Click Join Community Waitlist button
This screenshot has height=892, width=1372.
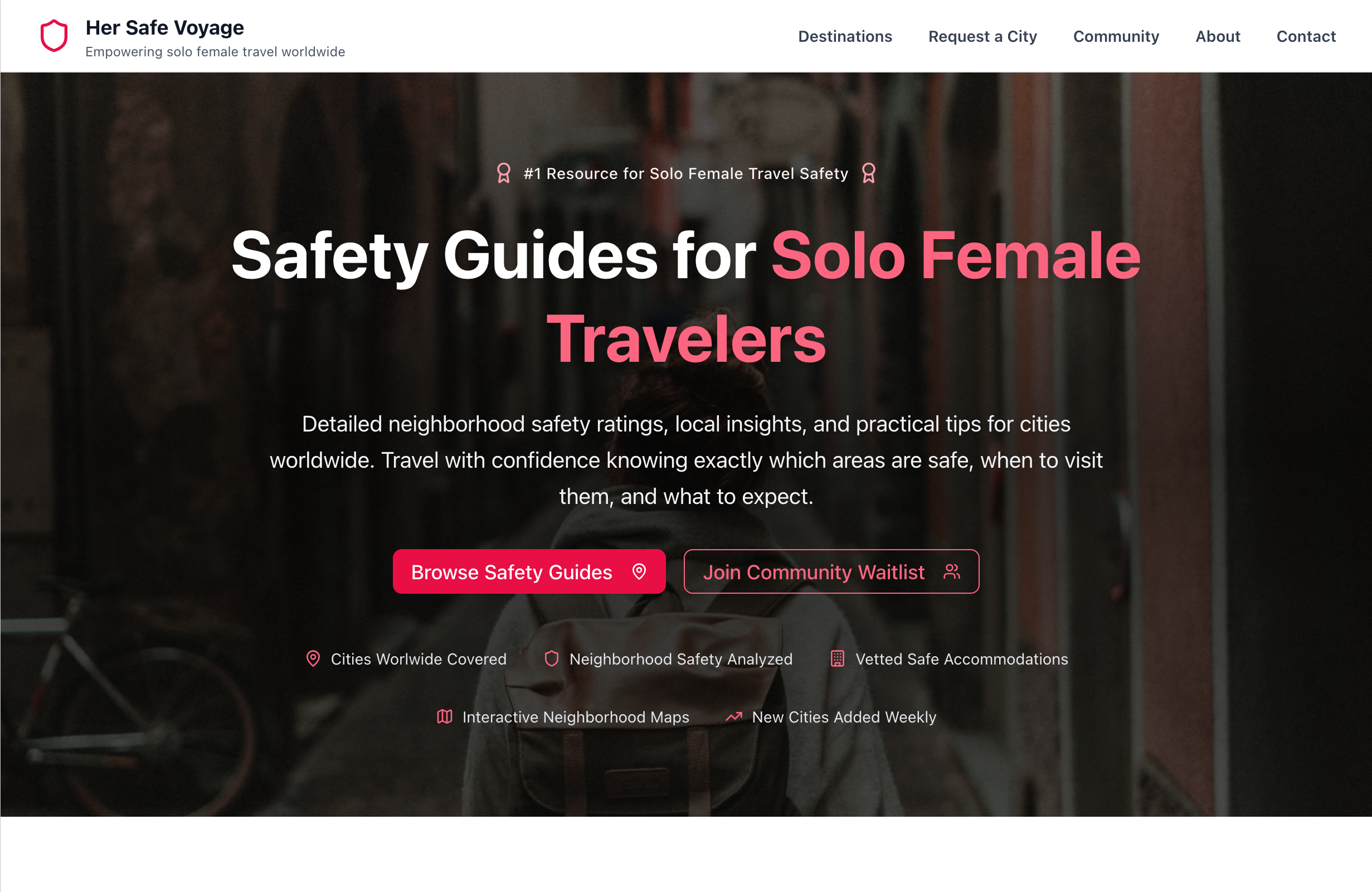(831, 571)
